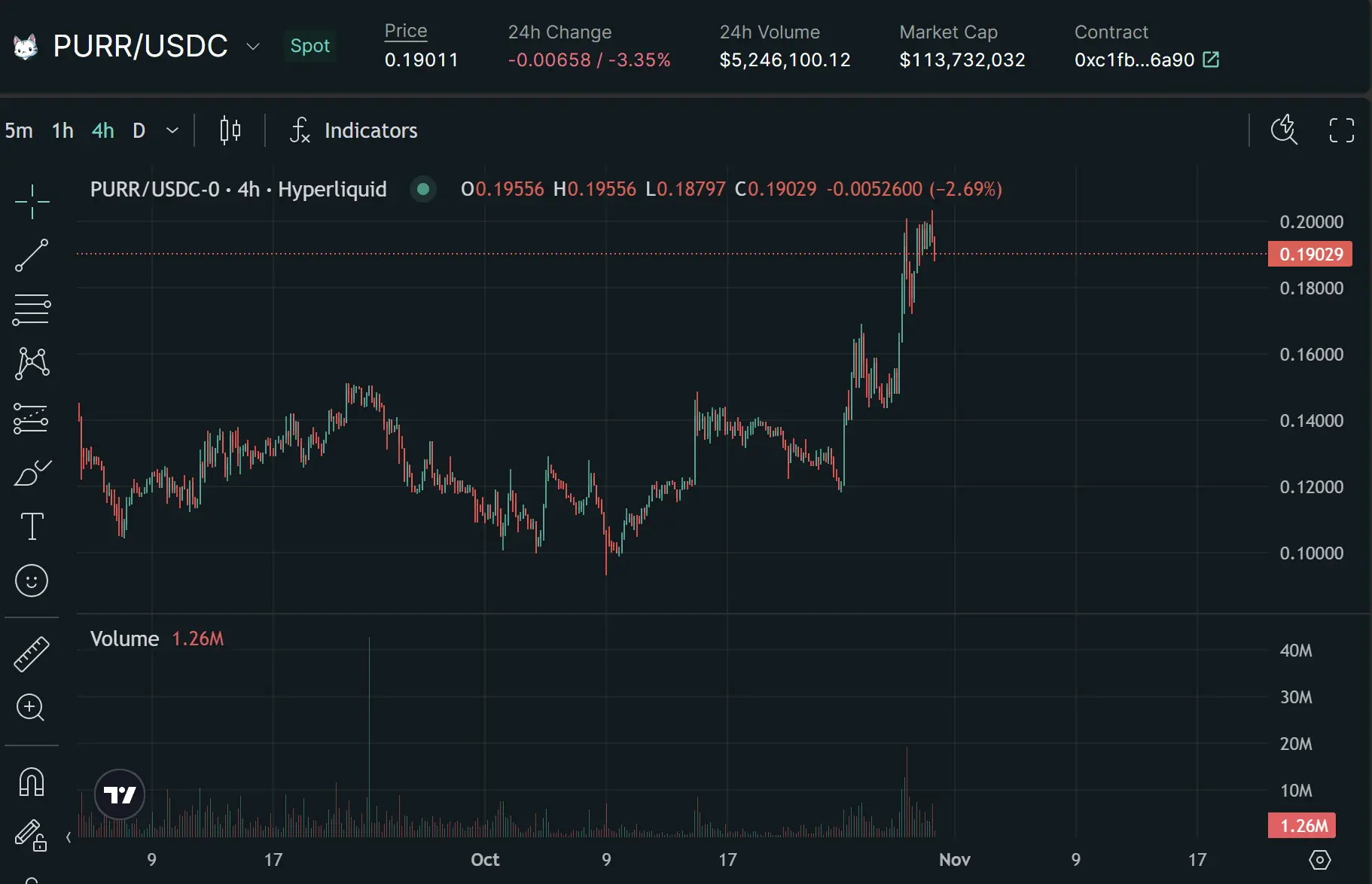
Task: Expand more timeframe intervals dropdown
Action: 172,130
